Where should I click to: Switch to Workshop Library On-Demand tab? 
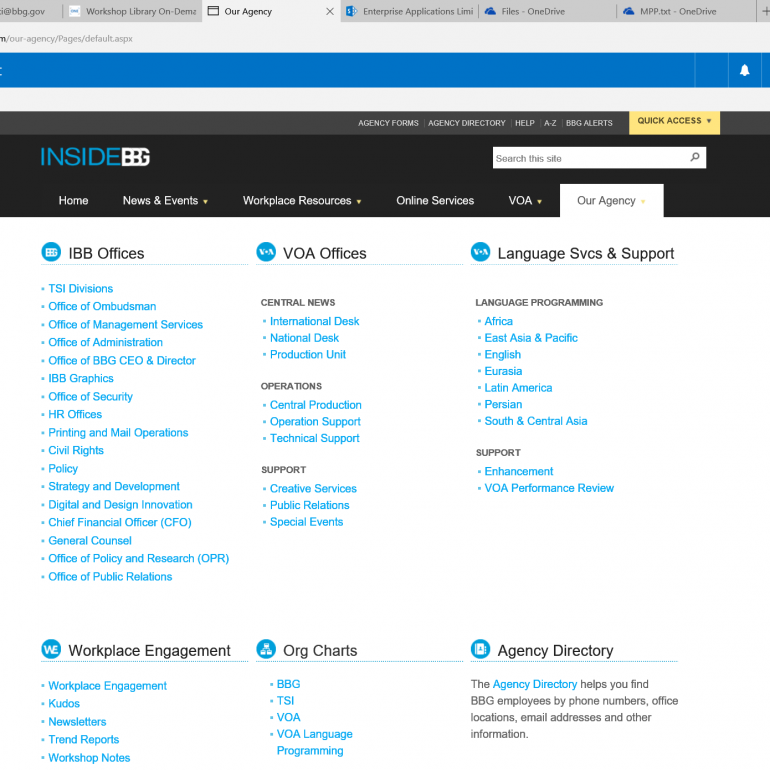tap(133, 11)
